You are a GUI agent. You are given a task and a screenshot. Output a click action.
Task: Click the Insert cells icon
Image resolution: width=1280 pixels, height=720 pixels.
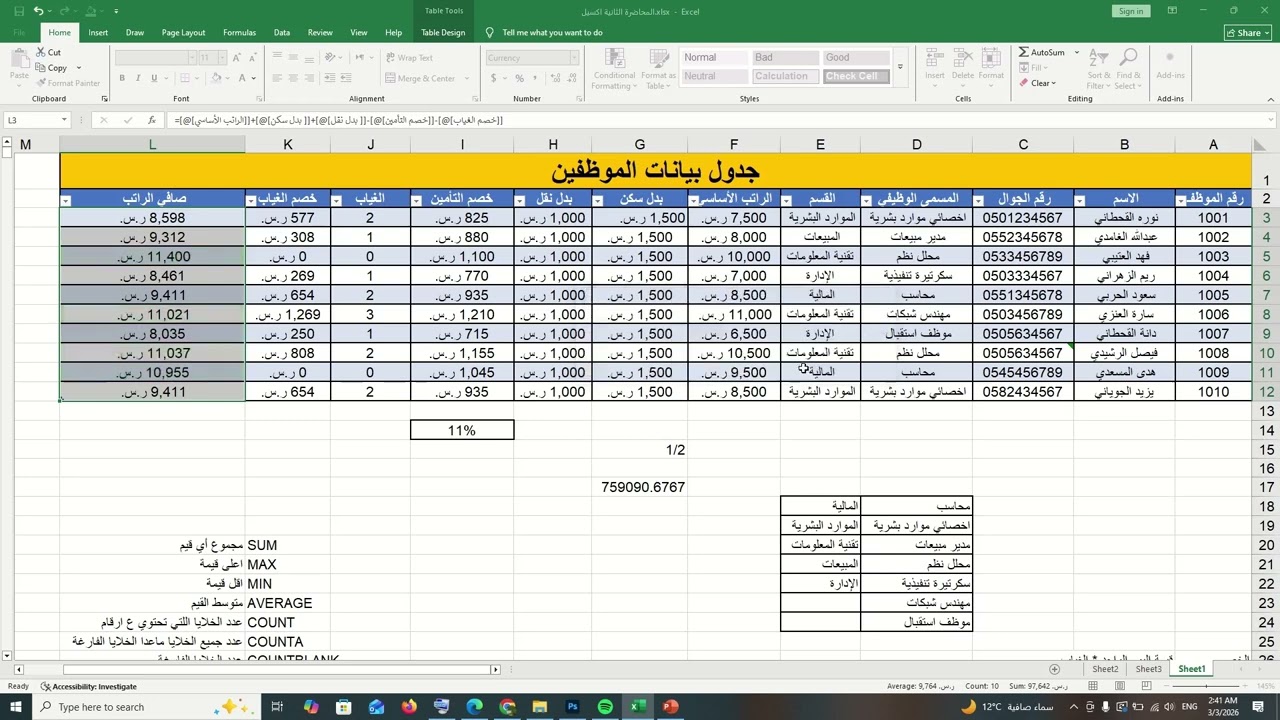934,58
